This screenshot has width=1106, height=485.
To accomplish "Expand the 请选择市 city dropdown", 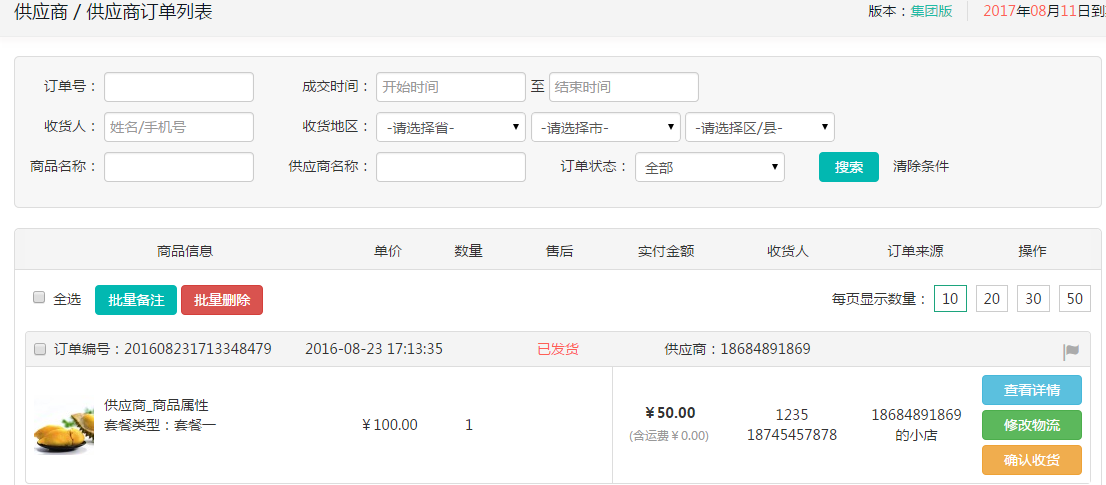I will point(605,127).
